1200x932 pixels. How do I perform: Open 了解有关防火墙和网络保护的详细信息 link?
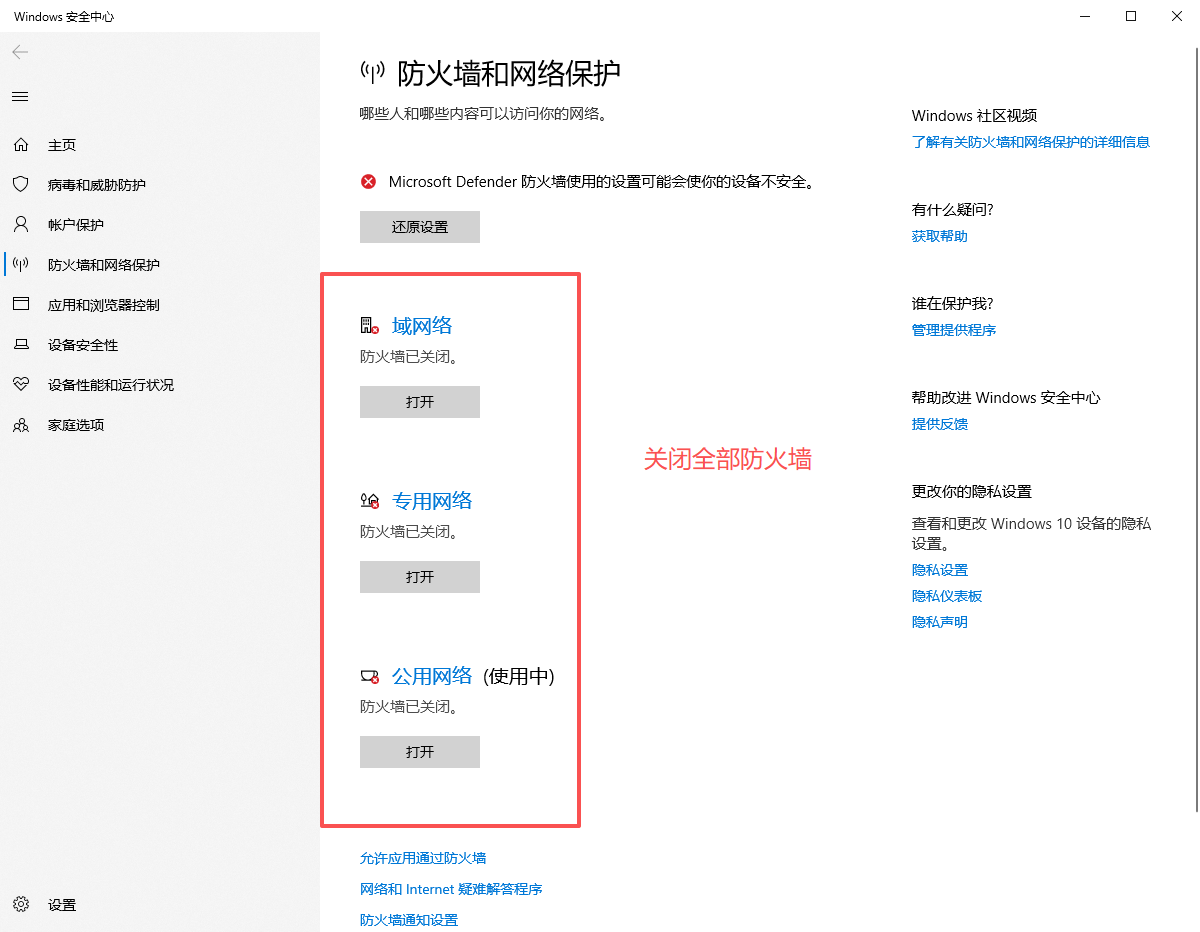[1031, 142]
